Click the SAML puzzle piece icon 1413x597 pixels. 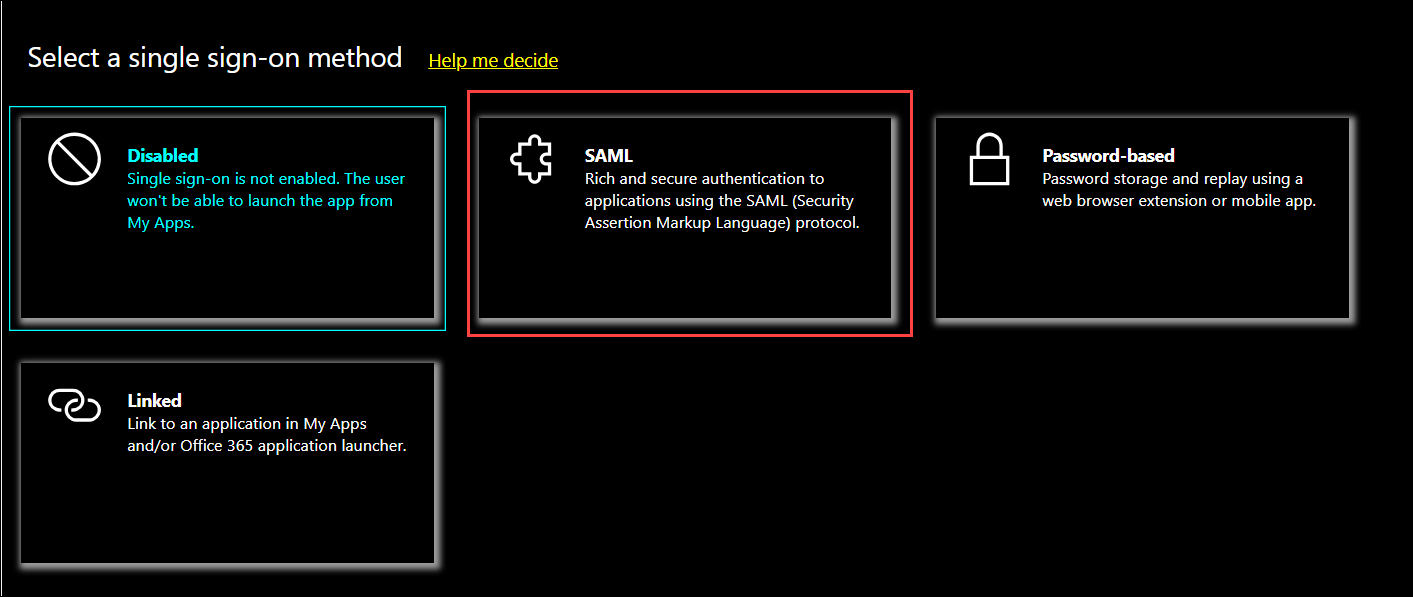click(531, 160)
